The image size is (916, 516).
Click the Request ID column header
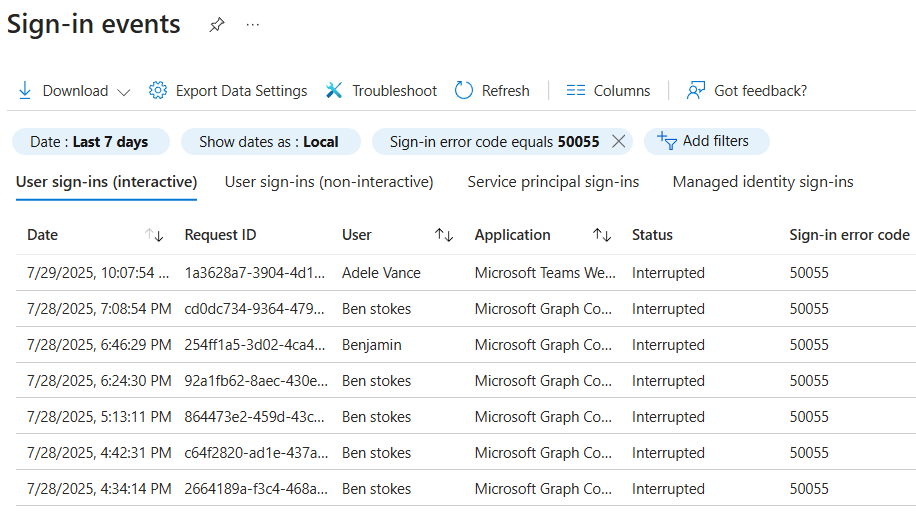coord(220,235)
